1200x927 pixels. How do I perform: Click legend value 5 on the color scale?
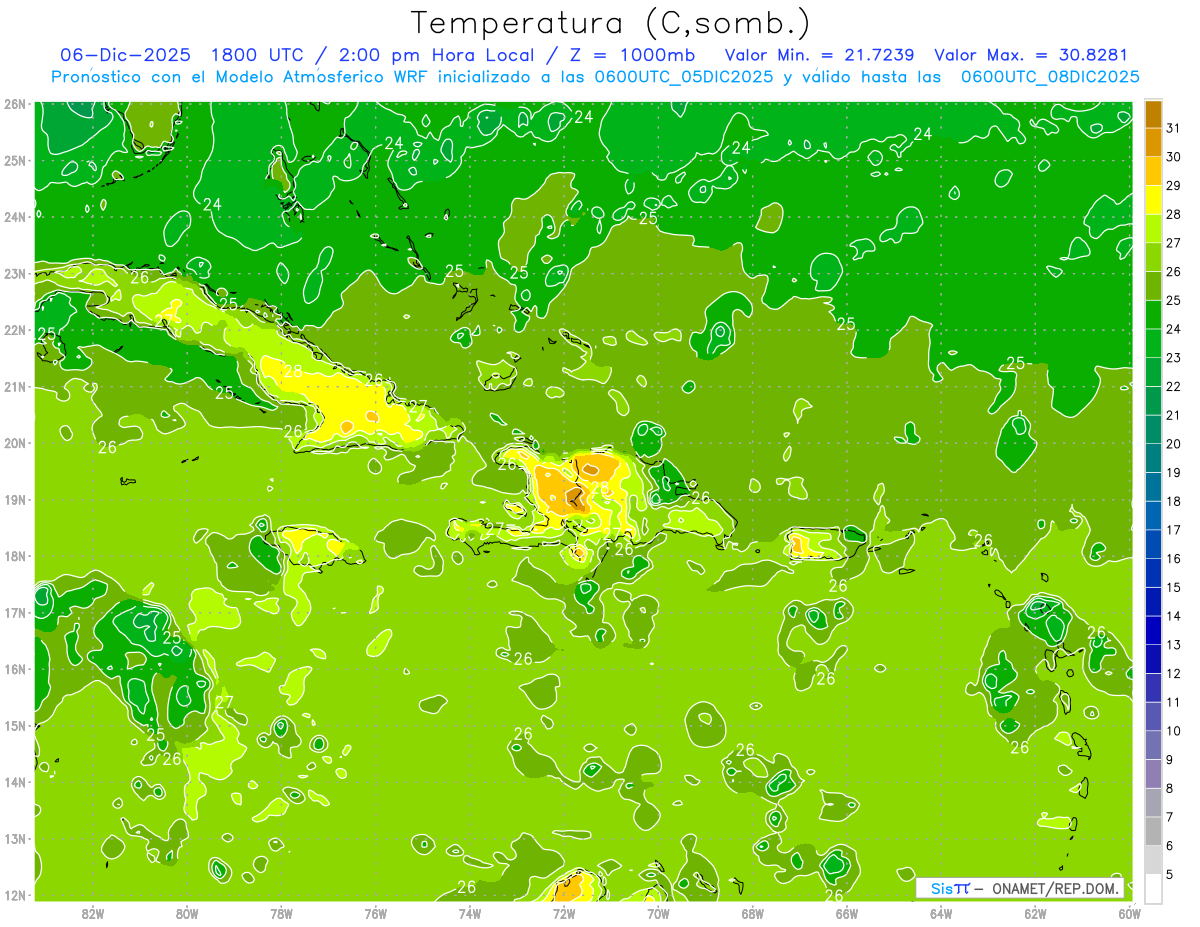1170,874
